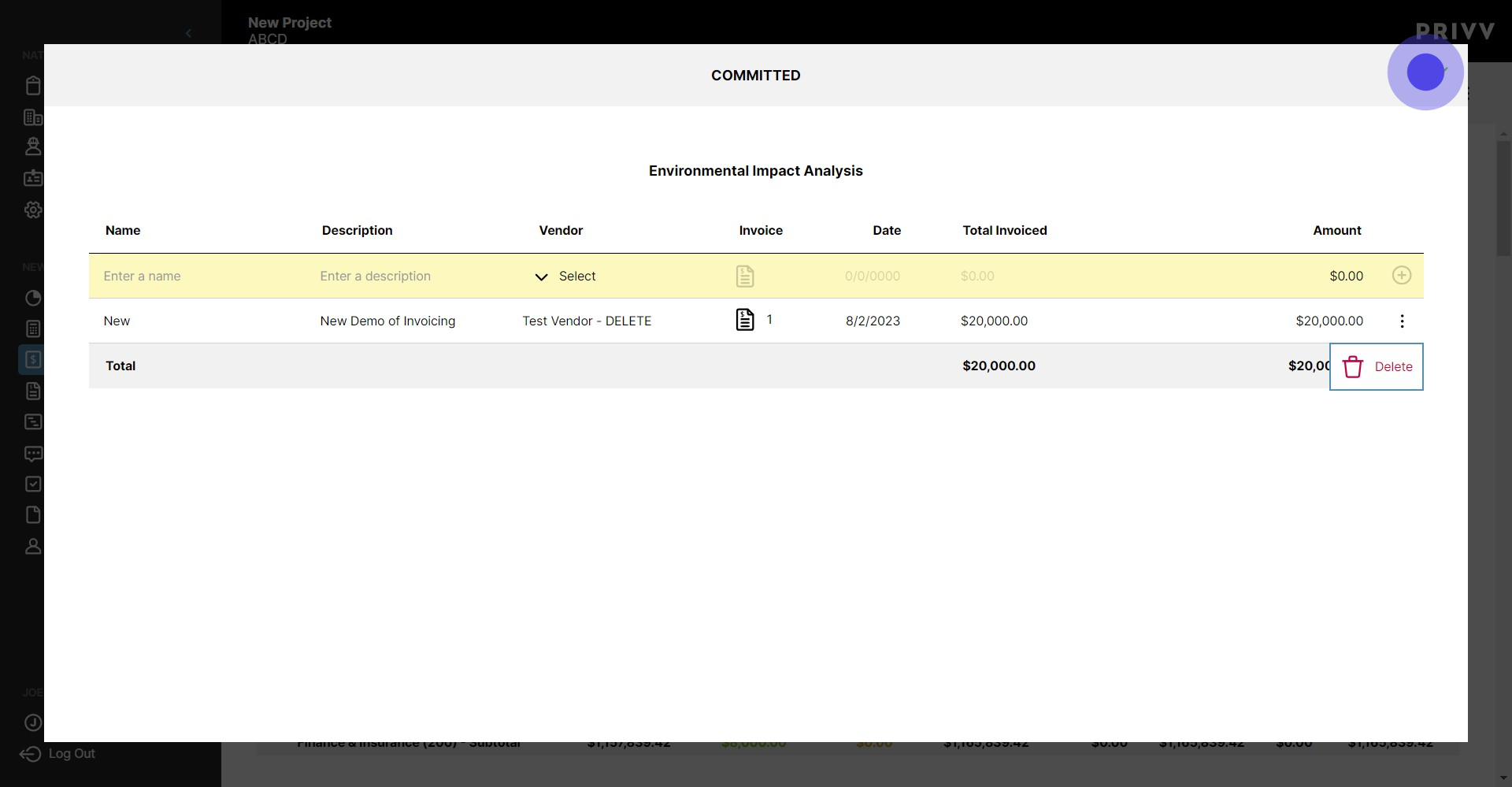
Task: Click the $20,000.00 amount cell in New row
Action: tap(1329, 321)
